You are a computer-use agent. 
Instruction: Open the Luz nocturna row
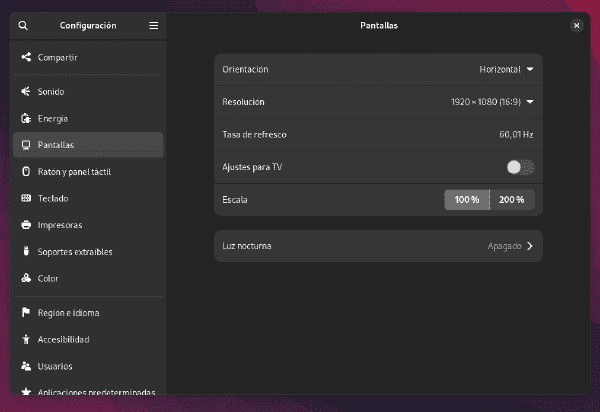click(x=378, y=246)
